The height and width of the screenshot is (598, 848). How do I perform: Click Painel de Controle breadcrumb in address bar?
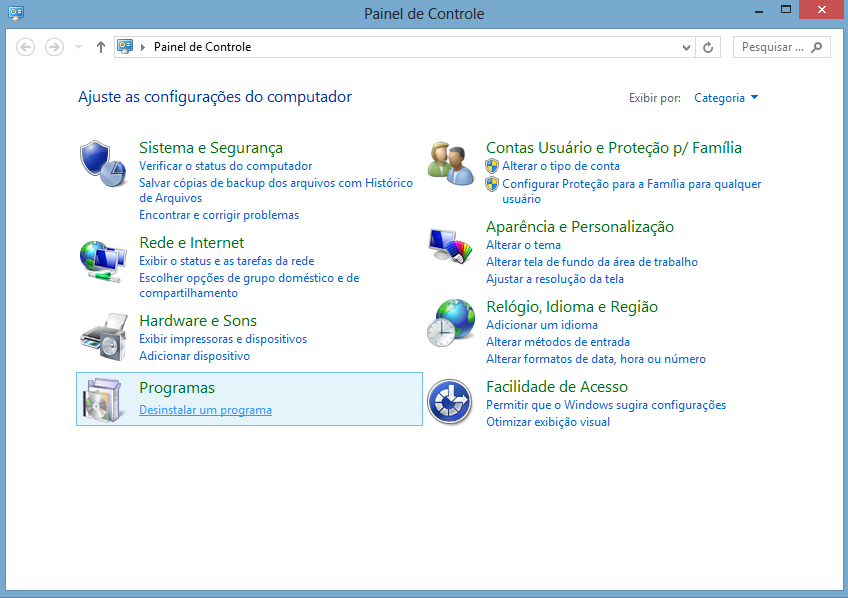(x=202, y=47)
